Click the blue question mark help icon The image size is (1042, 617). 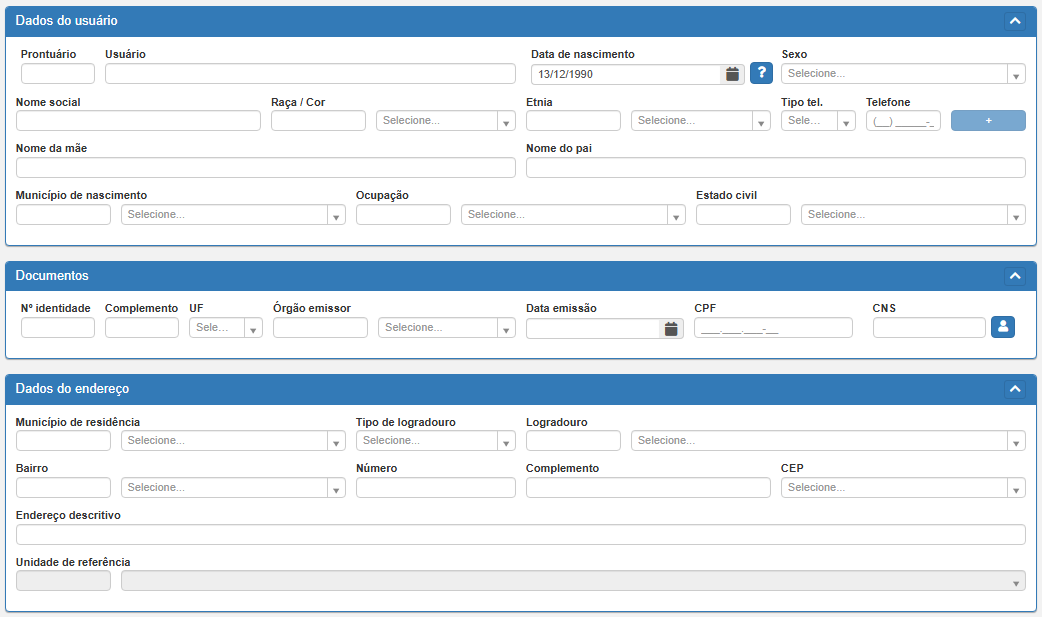[761, 73]
